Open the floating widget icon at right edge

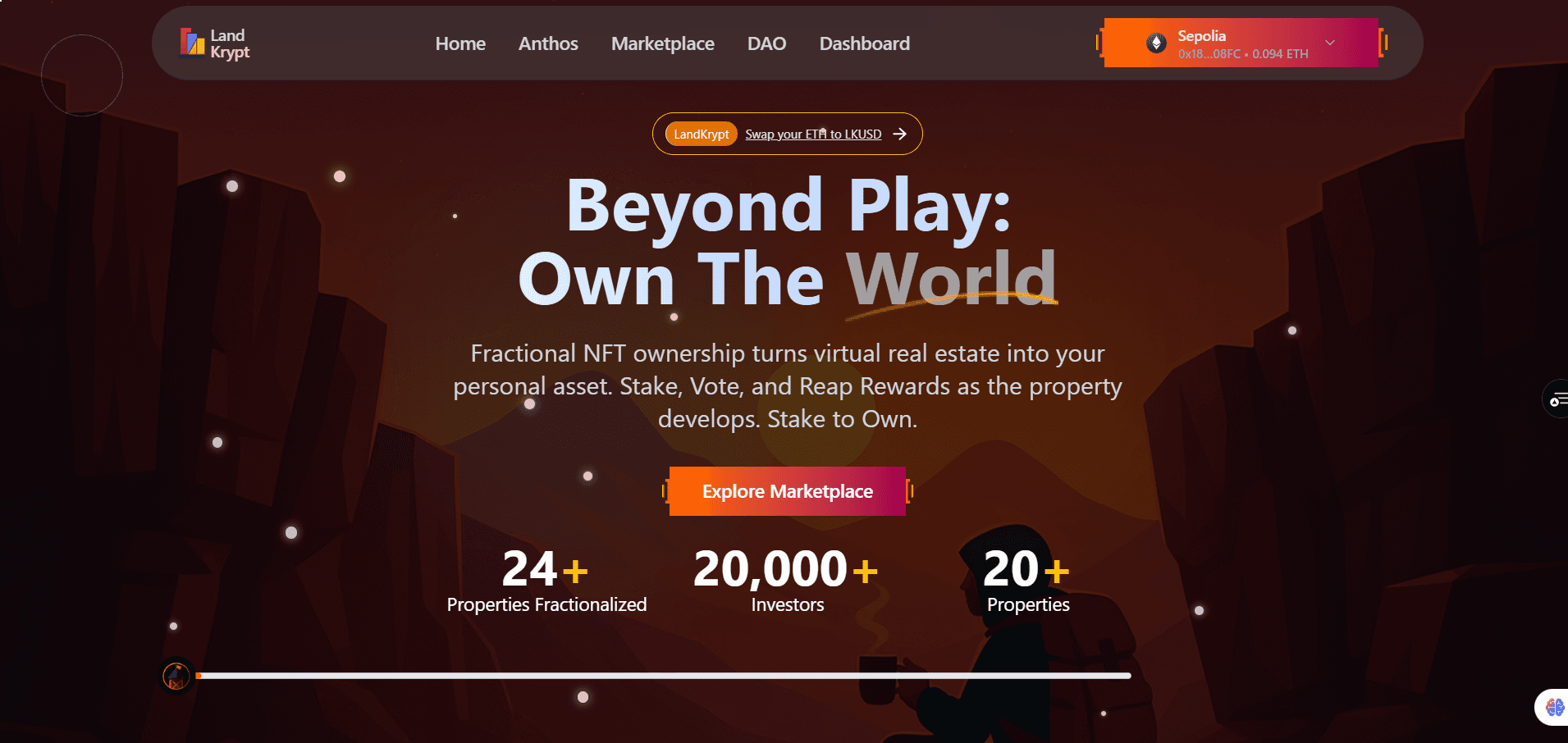(x=1556, y=399)
